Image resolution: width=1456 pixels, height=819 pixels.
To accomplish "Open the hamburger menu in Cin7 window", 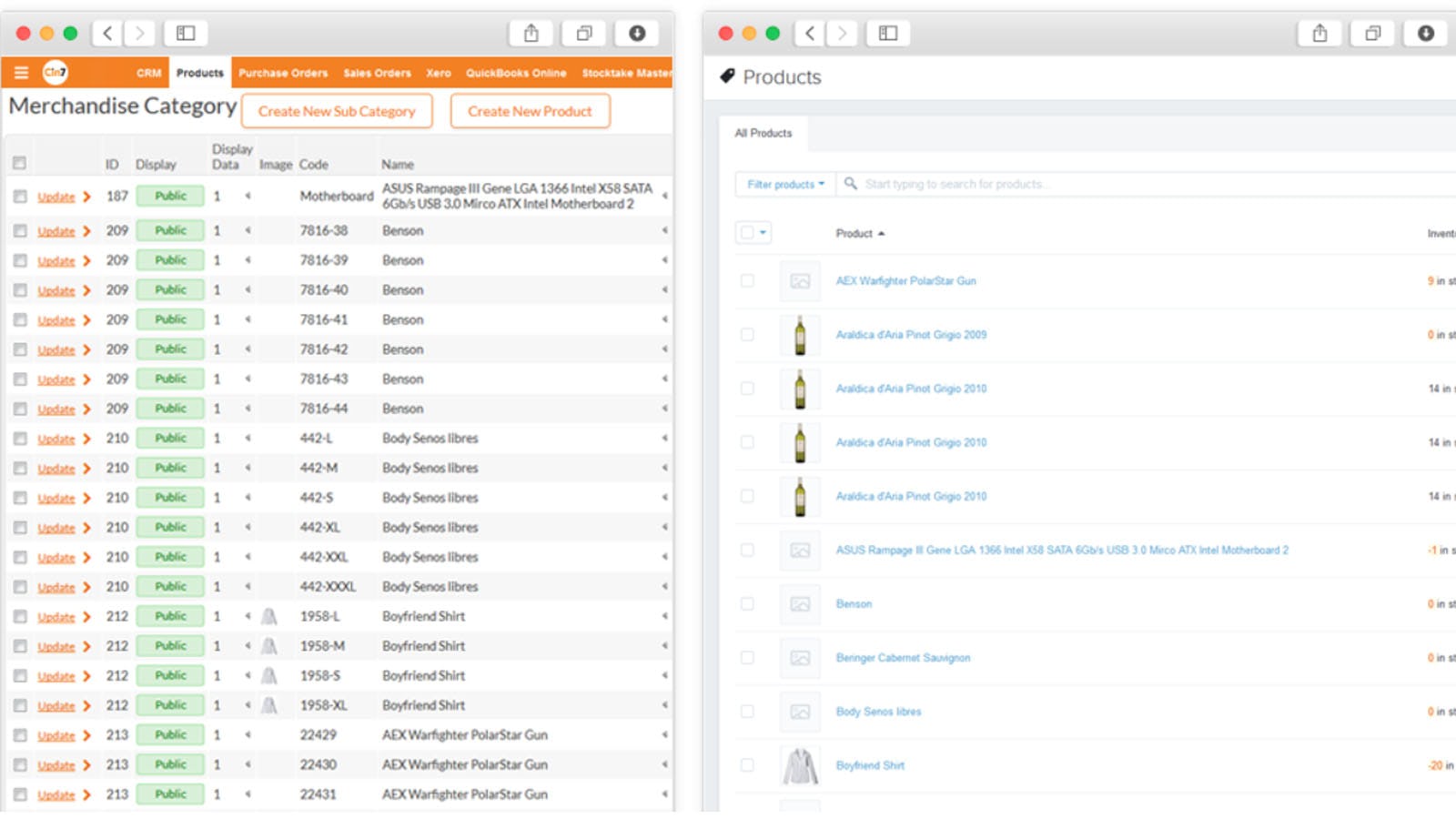I will point(21,73).
